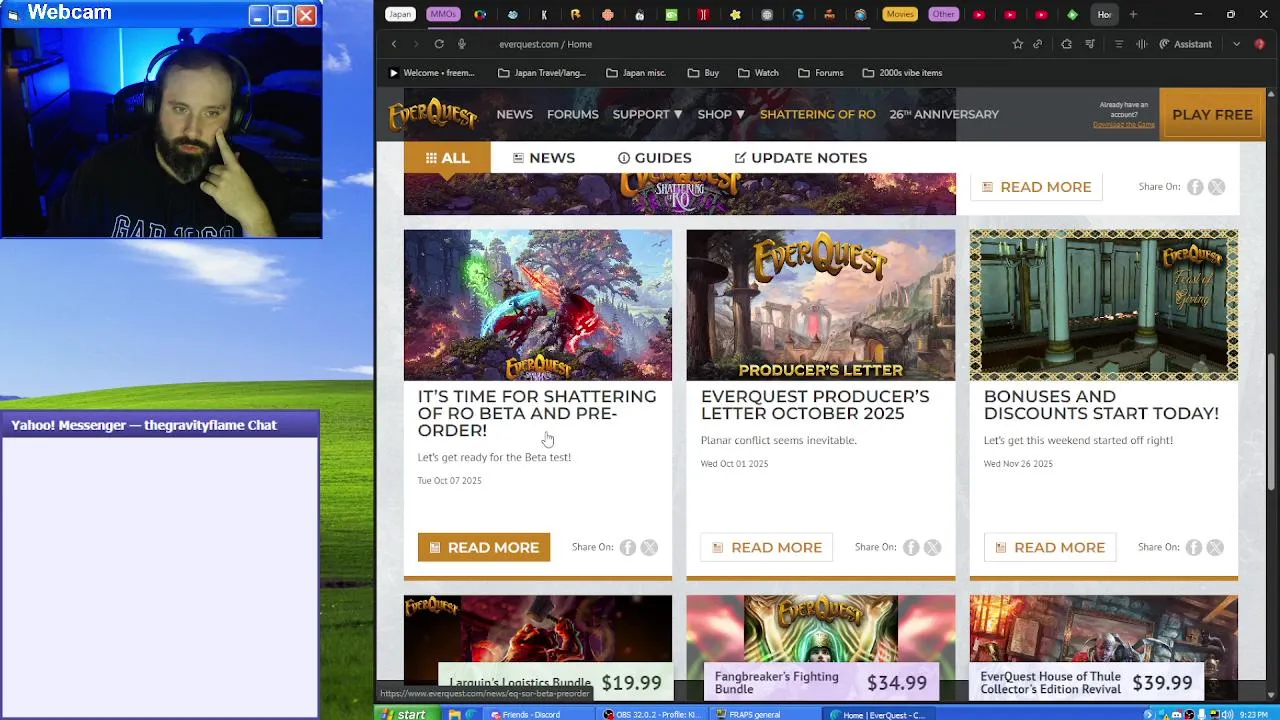Open the audio waveform toolbar icon
Image resolution: width=1280 pixels, height=720 pixels.
[x=1141, y=44]
